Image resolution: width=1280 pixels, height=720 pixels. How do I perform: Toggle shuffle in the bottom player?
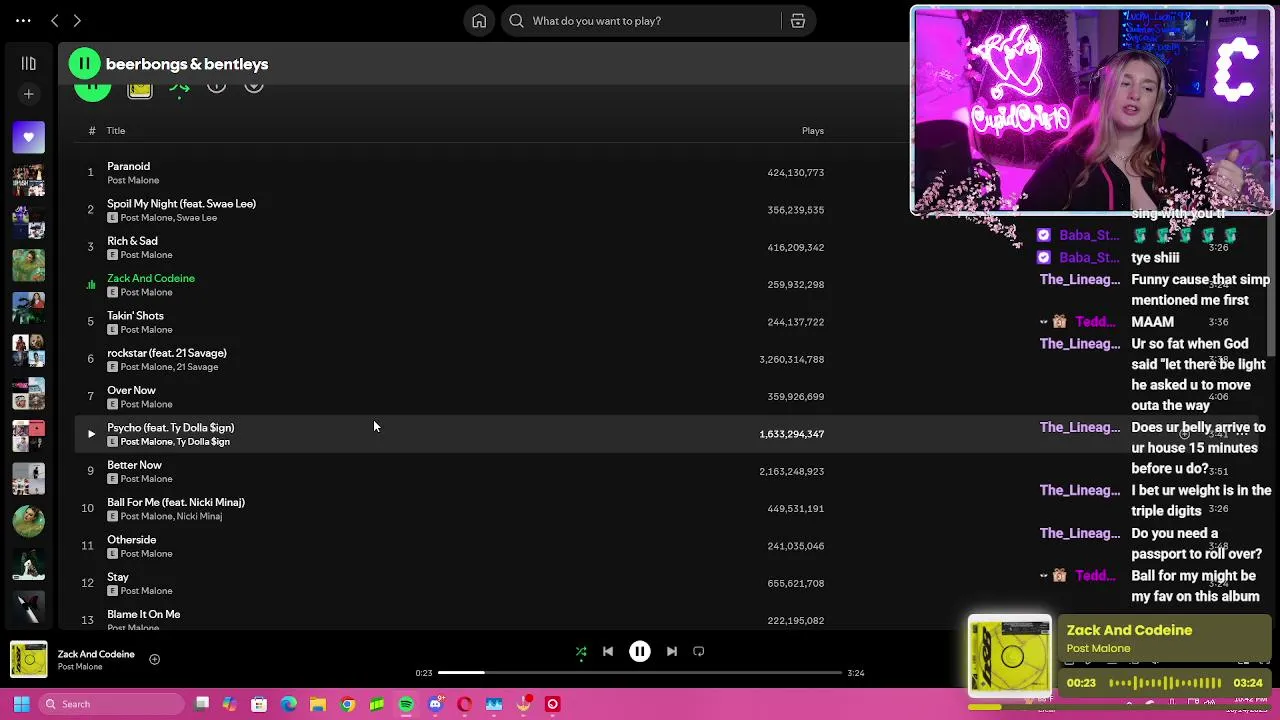(581, 651)
